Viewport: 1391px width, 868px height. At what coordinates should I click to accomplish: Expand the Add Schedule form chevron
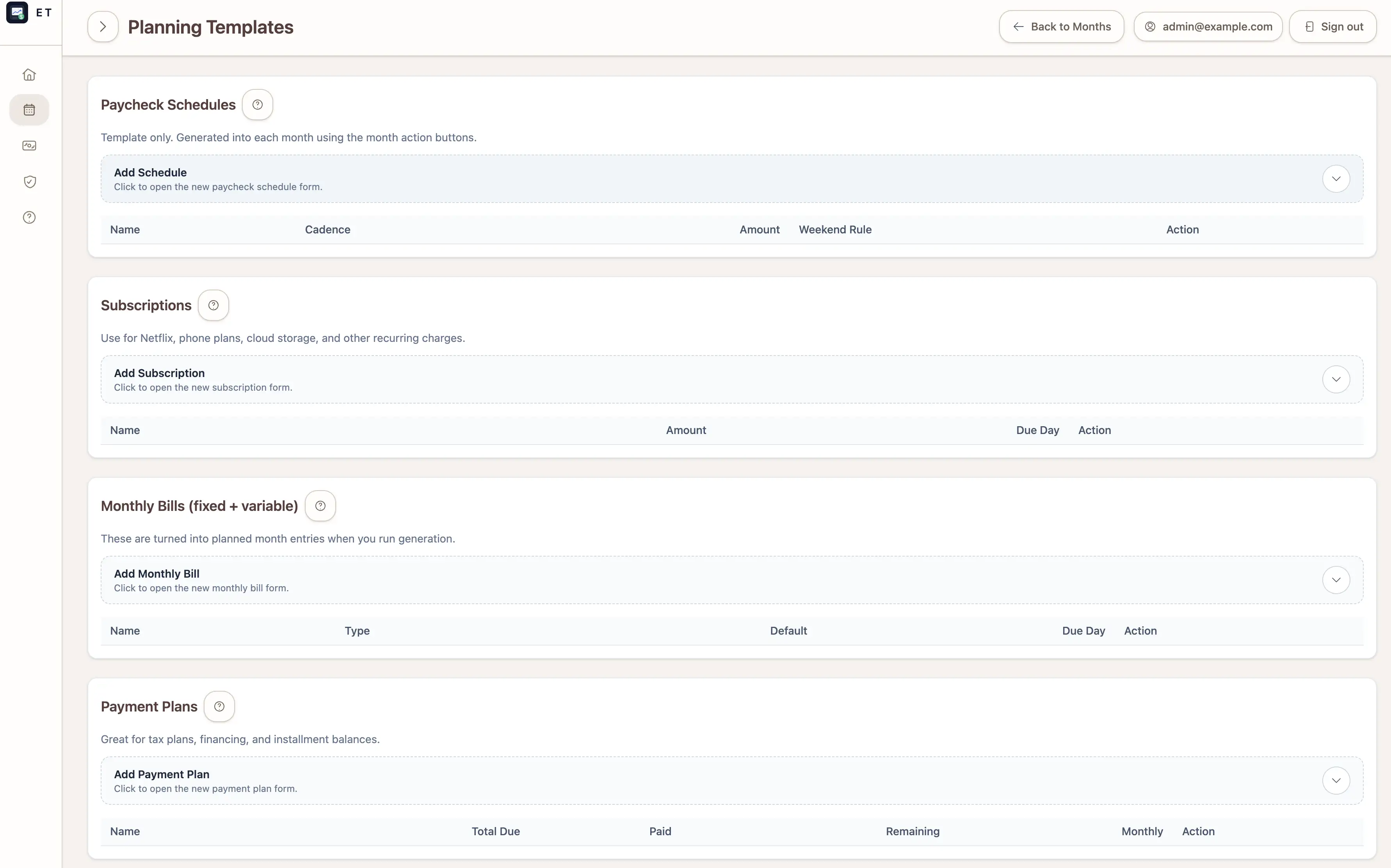(x=1336, y=178)
